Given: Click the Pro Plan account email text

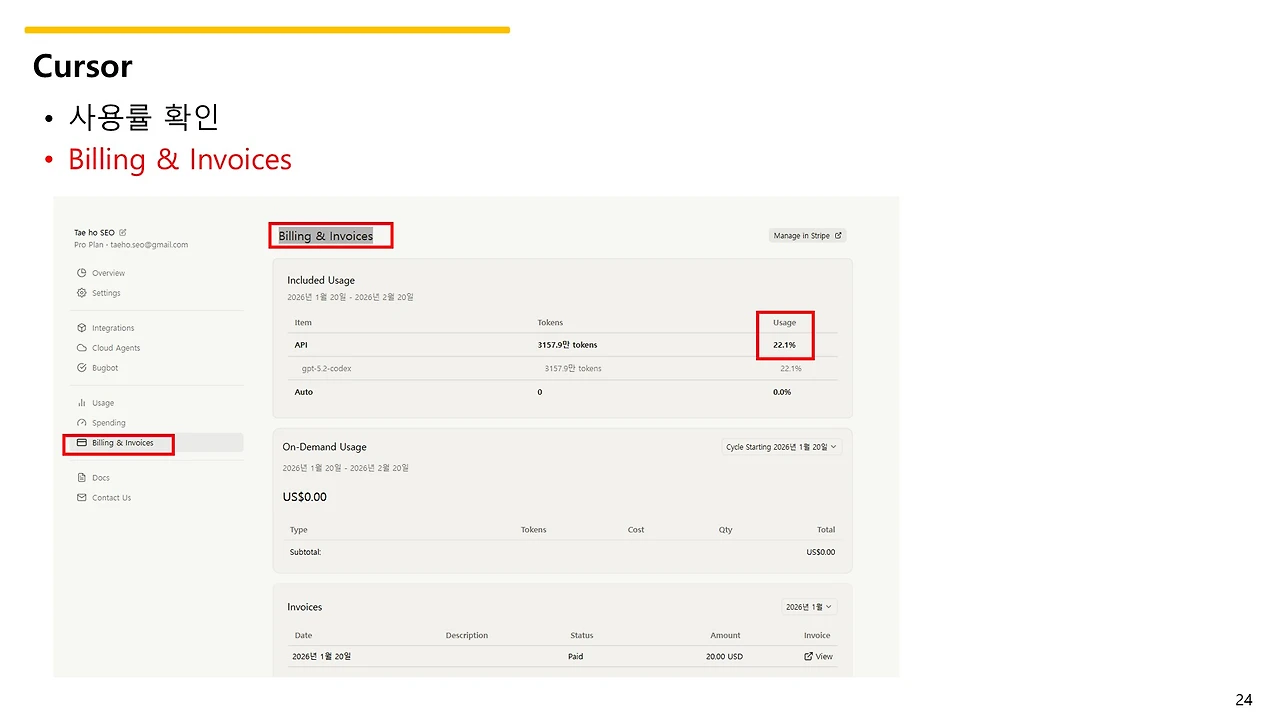Looking at the screenshot, I should (131, 245).
